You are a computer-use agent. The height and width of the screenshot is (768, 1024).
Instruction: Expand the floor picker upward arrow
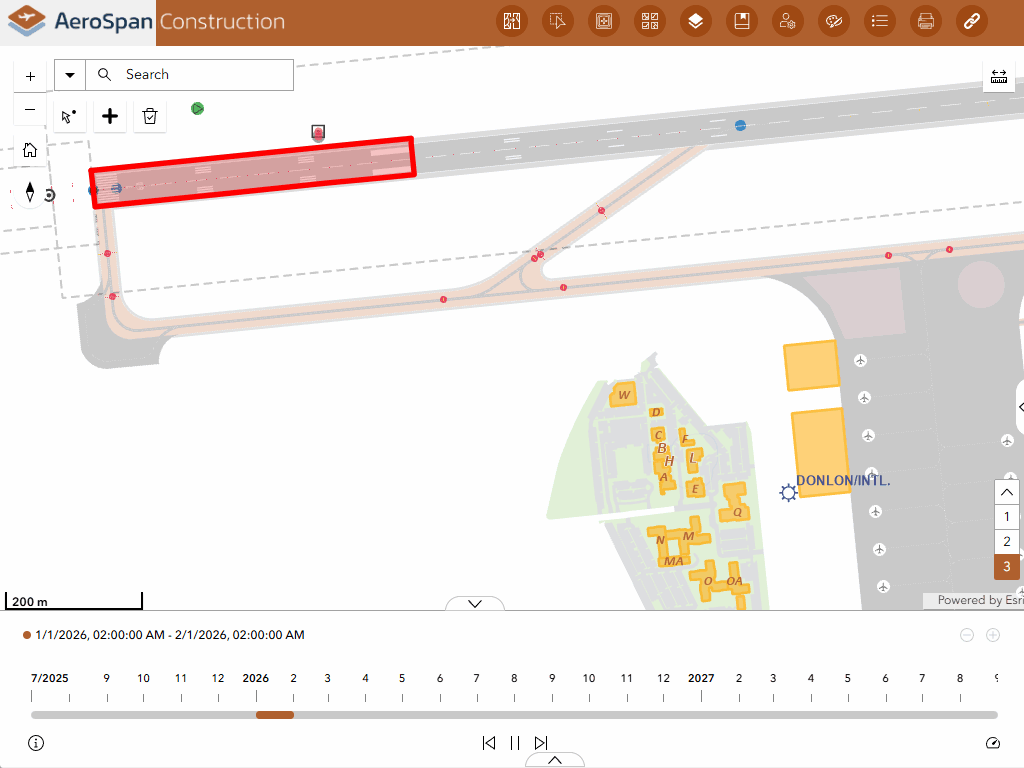click(x=1006, y=492)
